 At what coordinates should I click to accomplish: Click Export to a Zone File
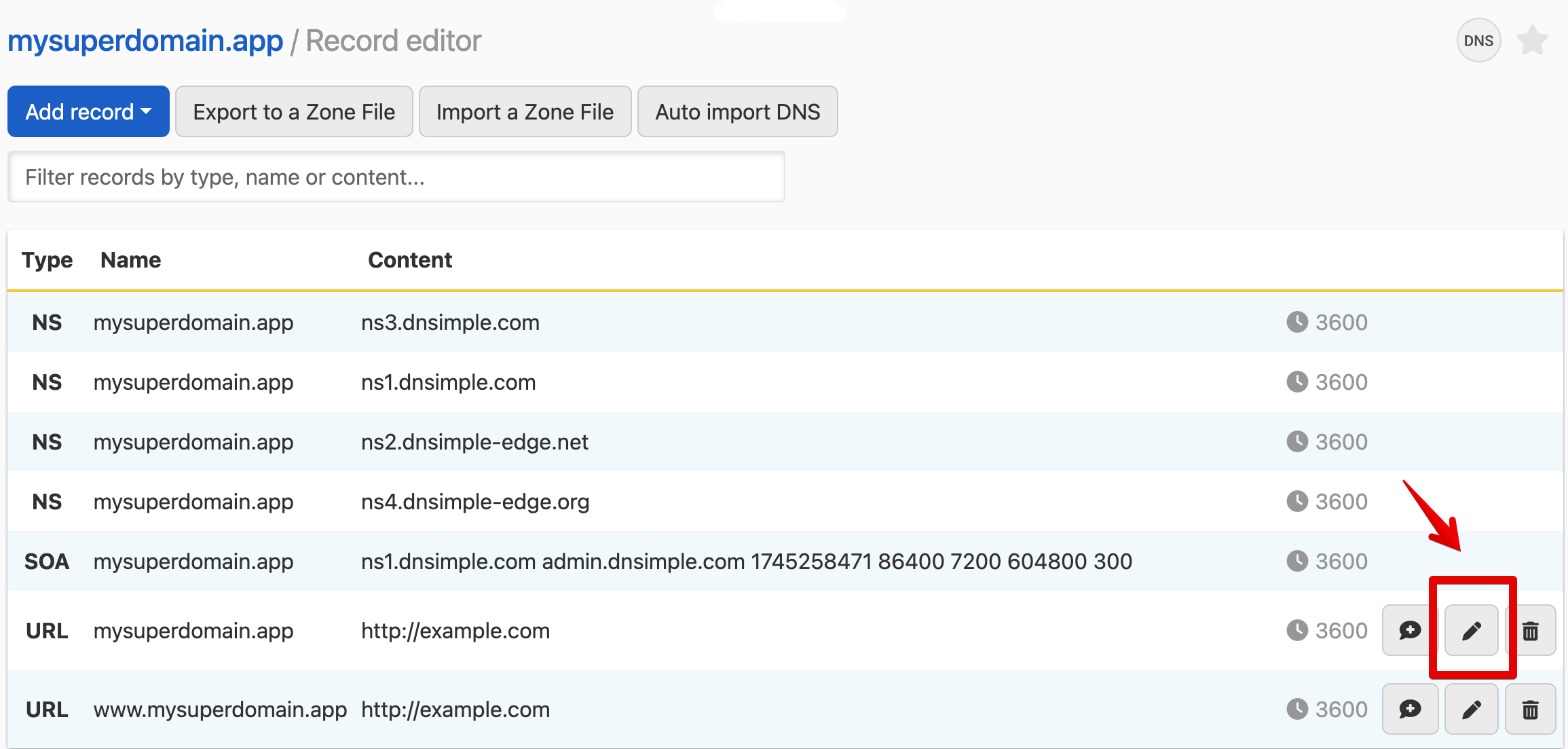click(x=294, y=111)
